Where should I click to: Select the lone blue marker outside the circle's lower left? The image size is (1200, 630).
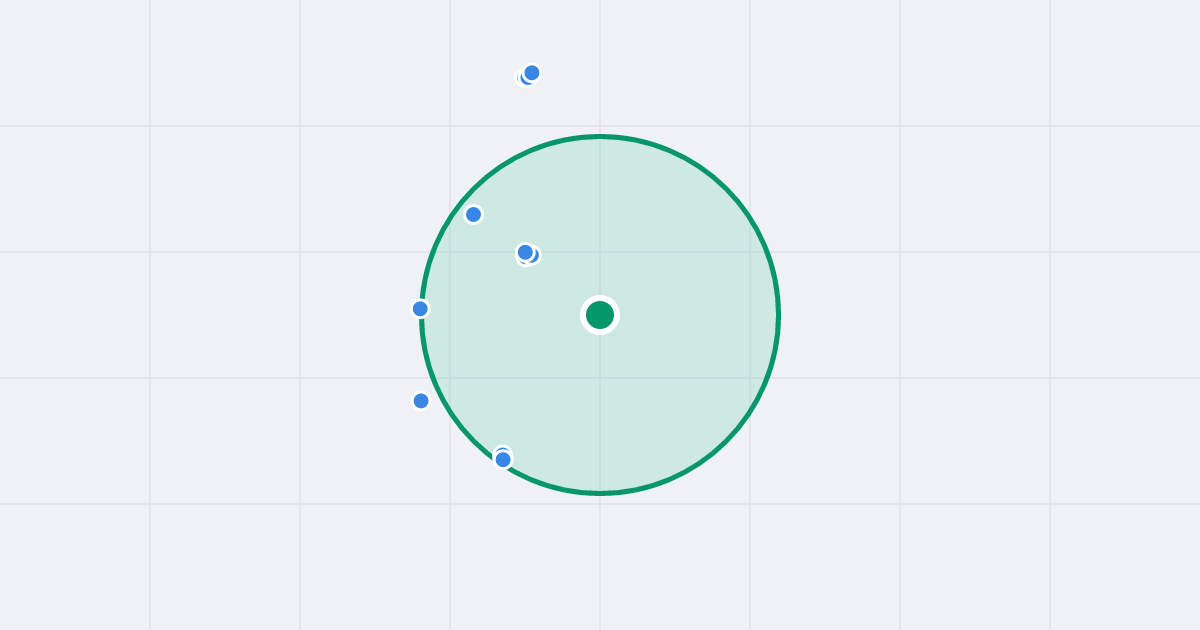pyautogui.click(x=421, y=401)
